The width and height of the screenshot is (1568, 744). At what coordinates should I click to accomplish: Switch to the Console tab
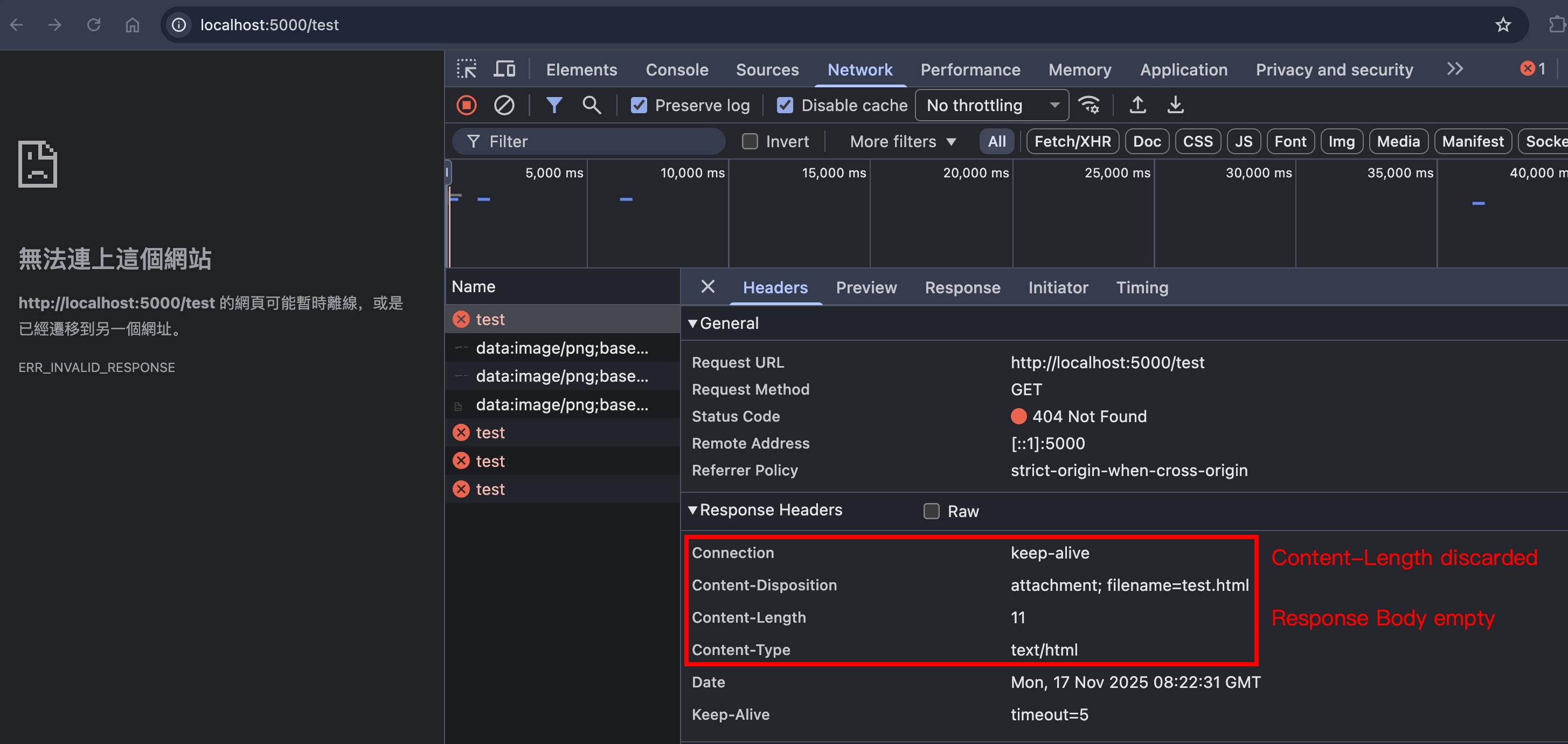(677, 70)
